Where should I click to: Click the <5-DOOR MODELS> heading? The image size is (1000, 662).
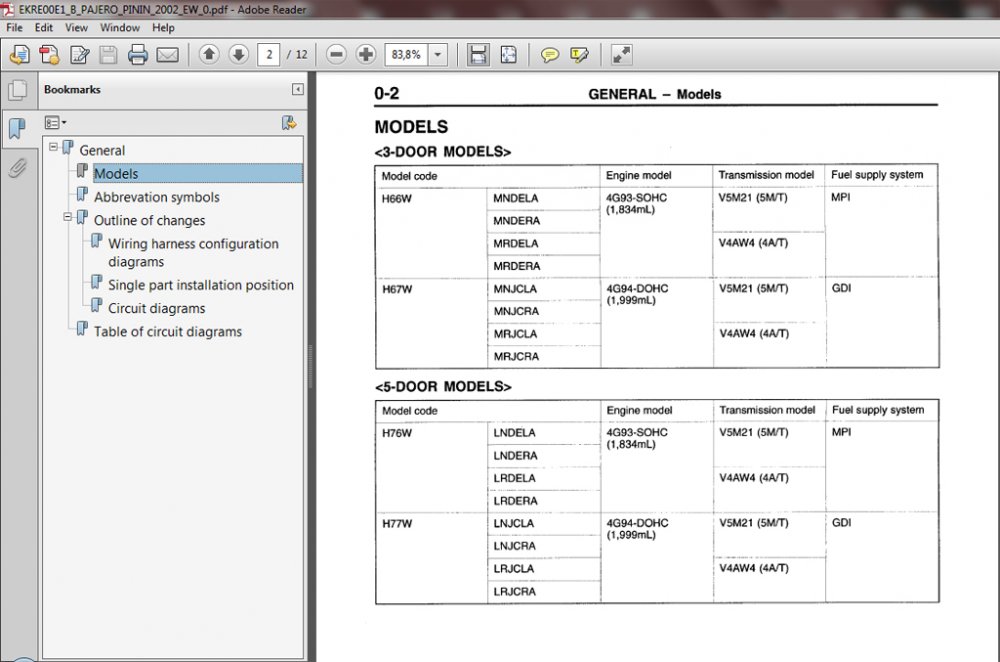[x=443, y=386]
